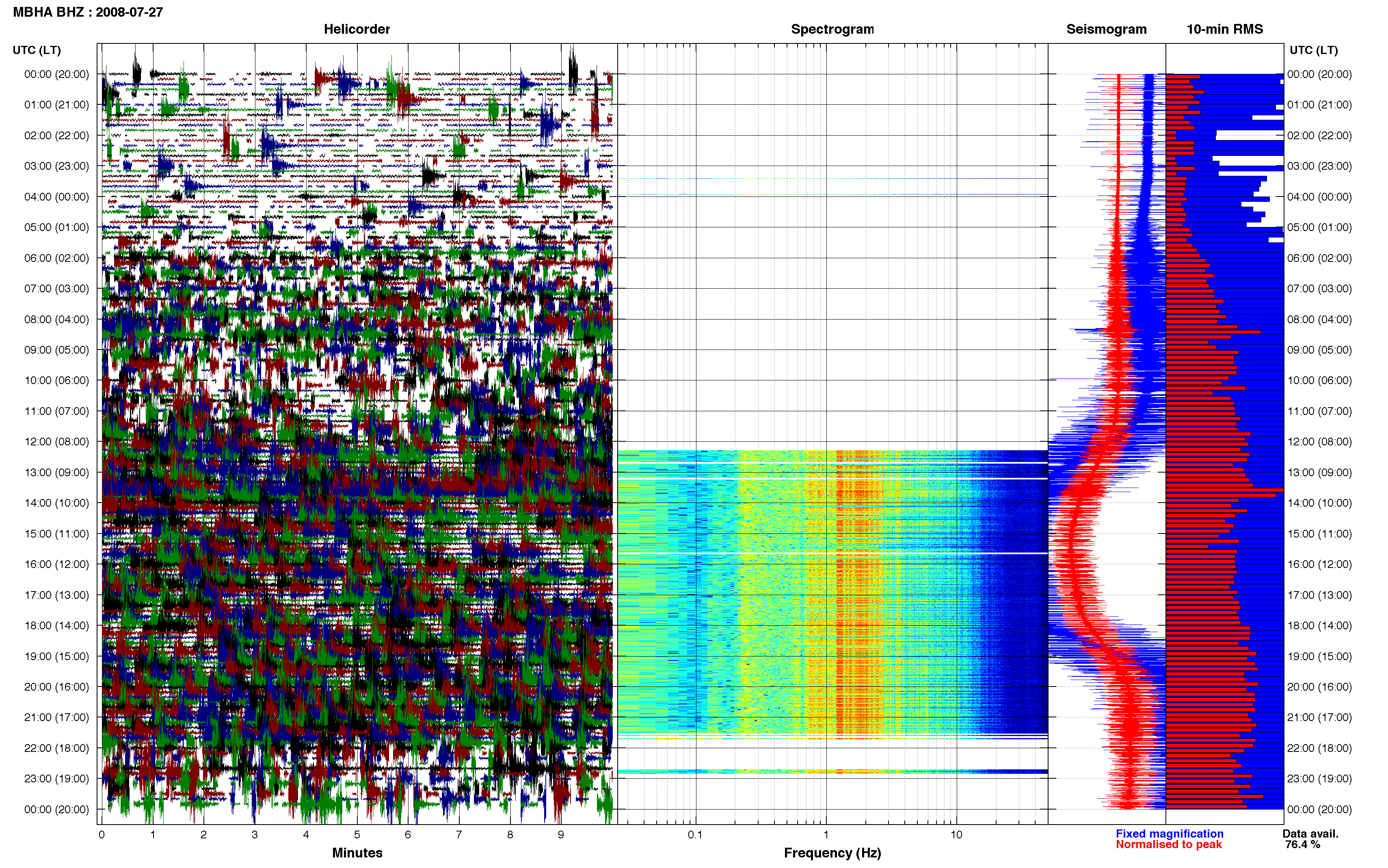Click the left '06:00 (02:00)' time label

point(56,258)
